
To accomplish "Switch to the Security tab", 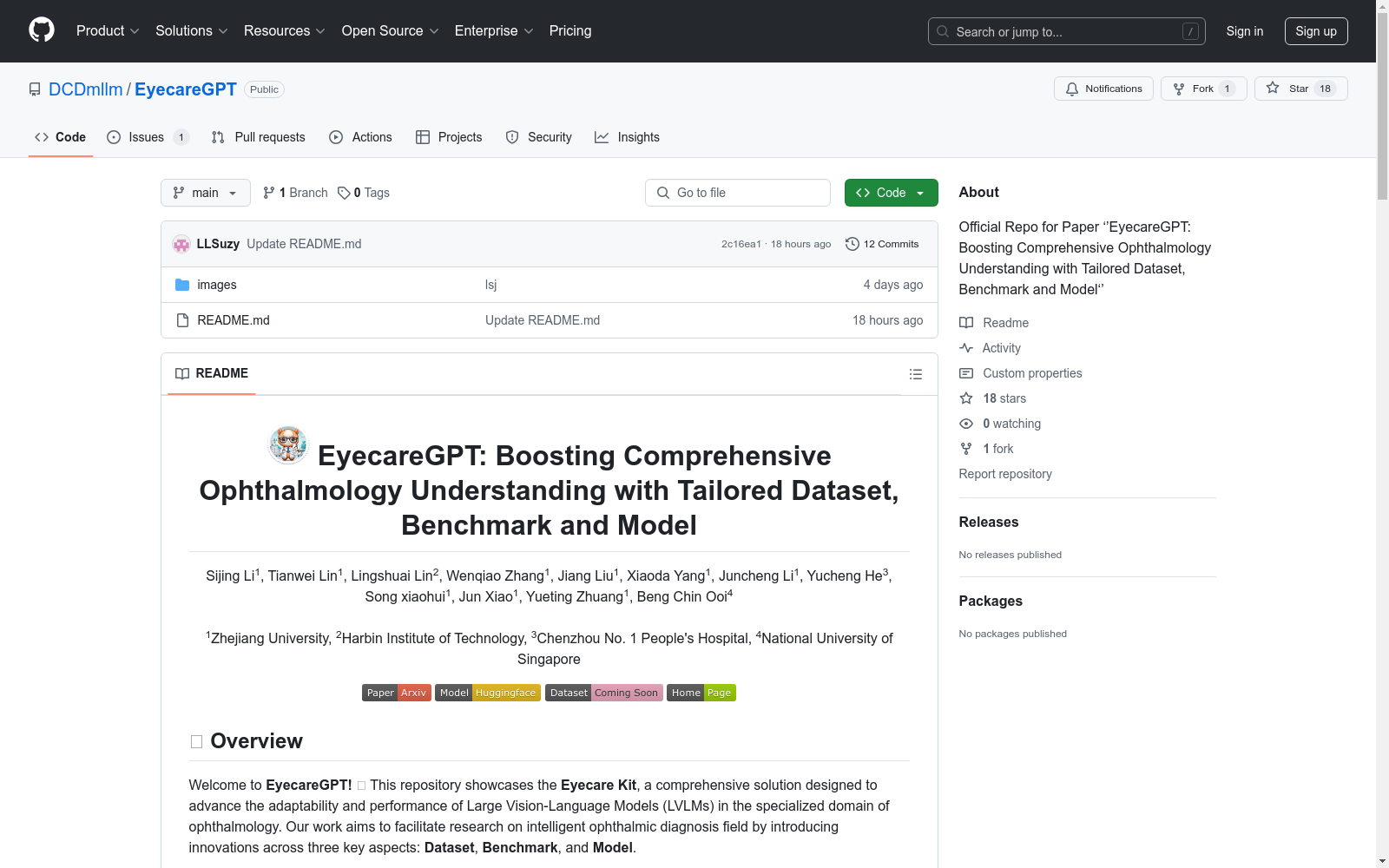I will coord(538,137).
